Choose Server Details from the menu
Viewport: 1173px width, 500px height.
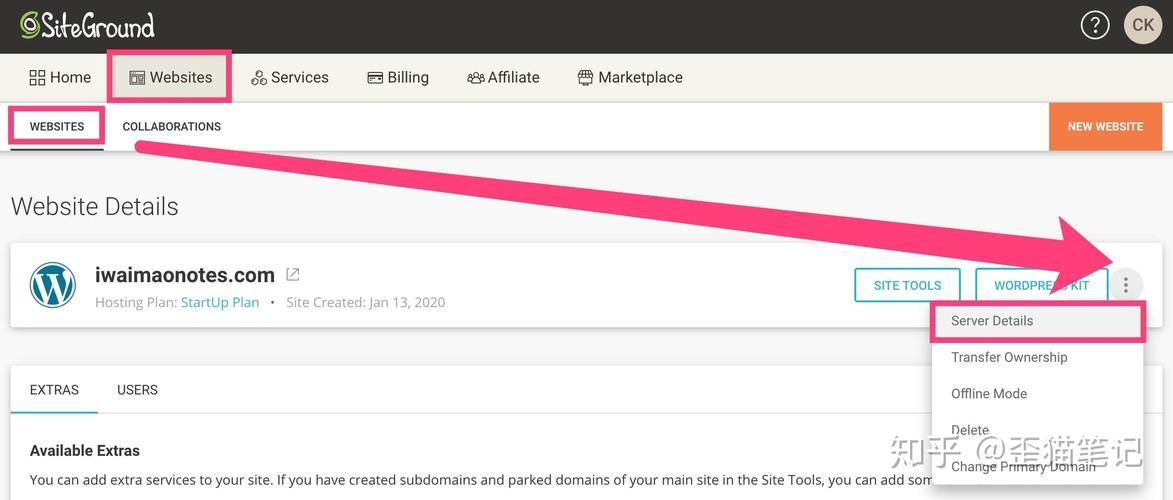click(992, 321)
